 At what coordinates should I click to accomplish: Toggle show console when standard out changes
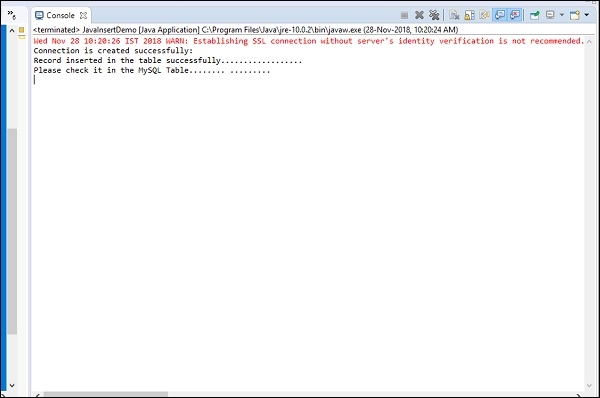coord(500,15)
